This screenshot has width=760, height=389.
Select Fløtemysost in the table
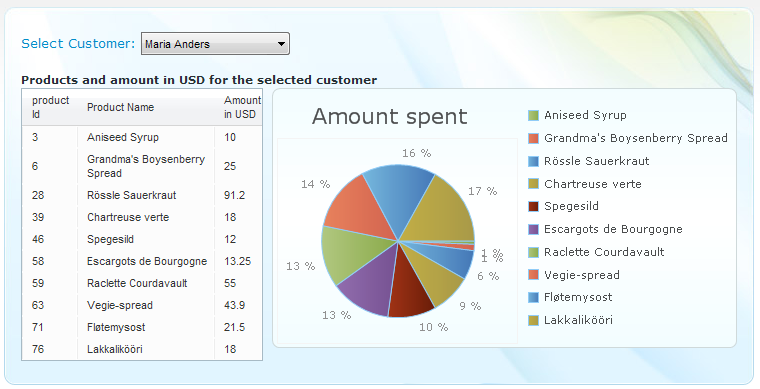coord(116,327)
